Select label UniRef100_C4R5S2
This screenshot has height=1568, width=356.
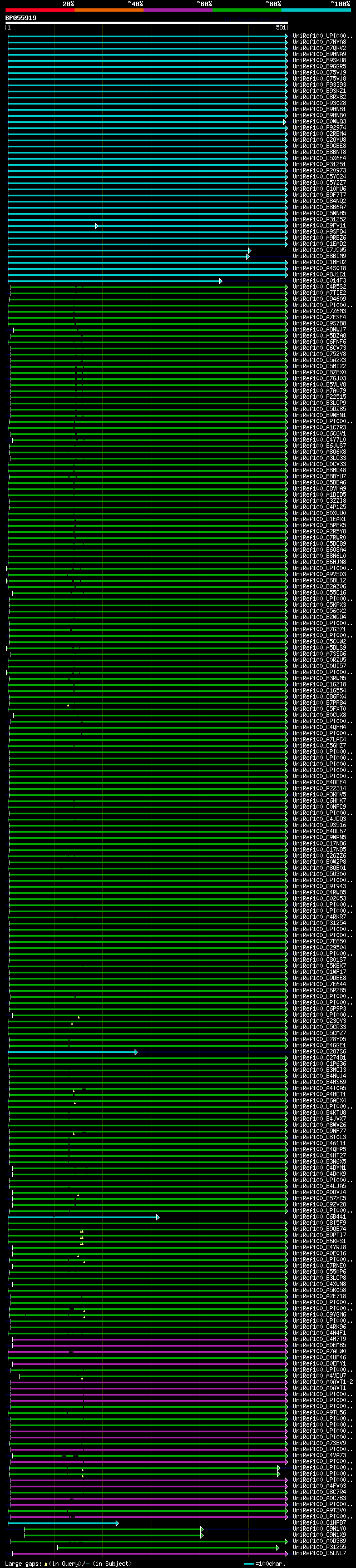[319, 286]
